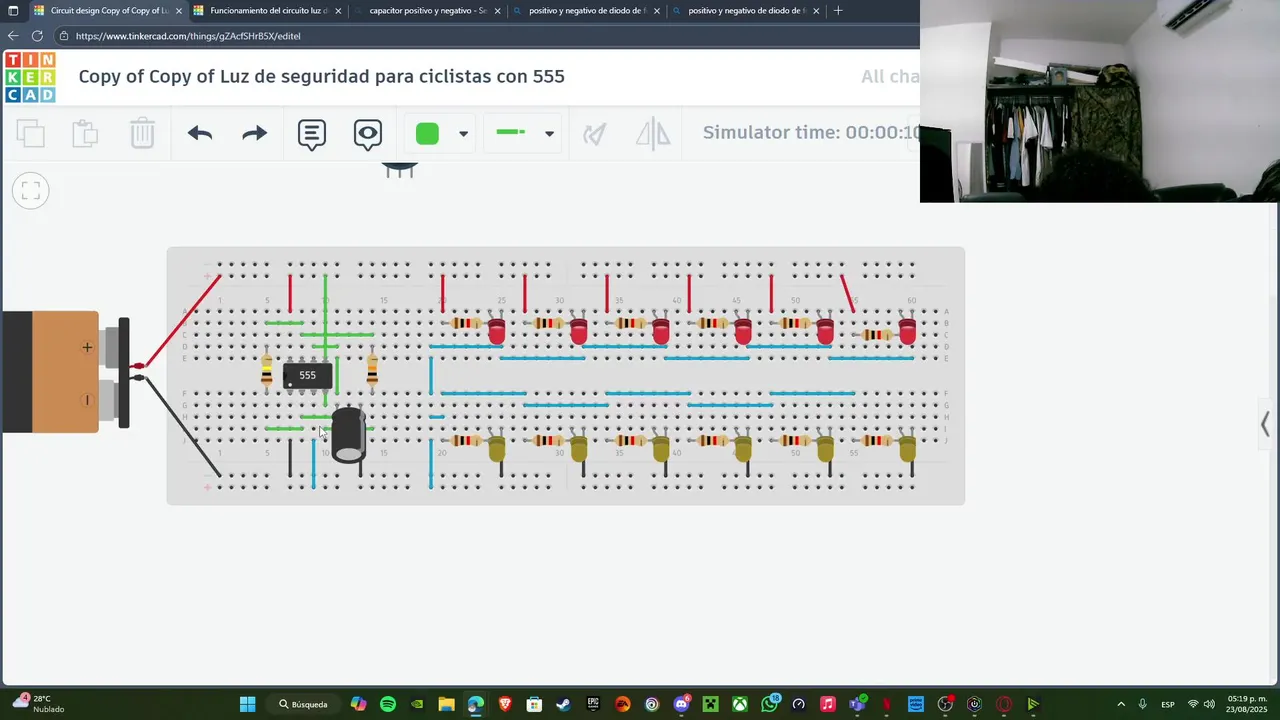Open the Notes annotation tool
This screenshot has width=1280, height=720.
point(312,134)
